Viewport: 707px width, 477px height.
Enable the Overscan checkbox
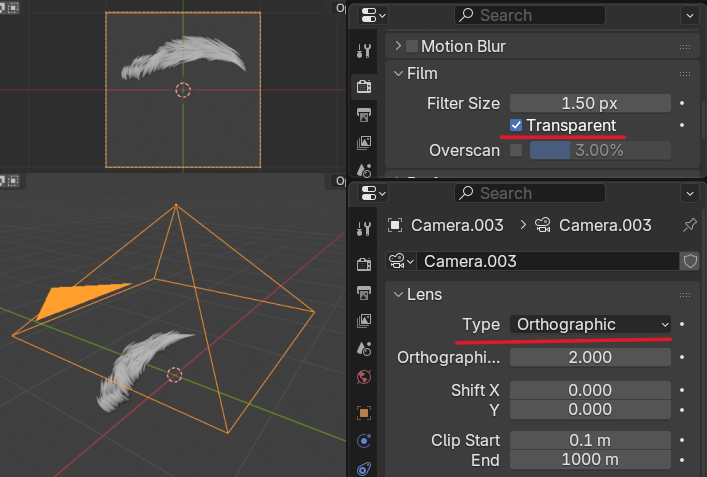point(516,150)
